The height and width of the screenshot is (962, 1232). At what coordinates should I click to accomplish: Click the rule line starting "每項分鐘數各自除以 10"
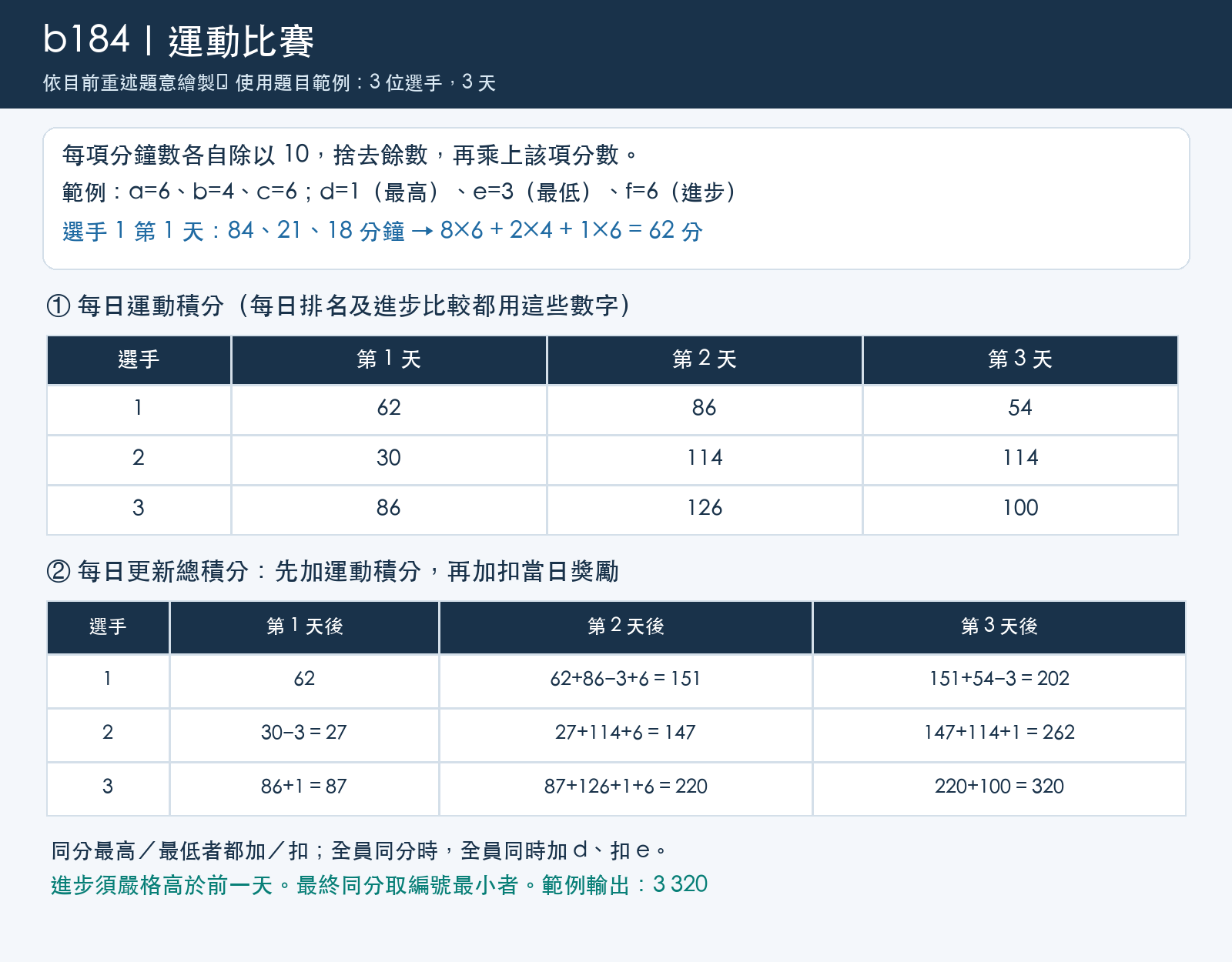350,155
